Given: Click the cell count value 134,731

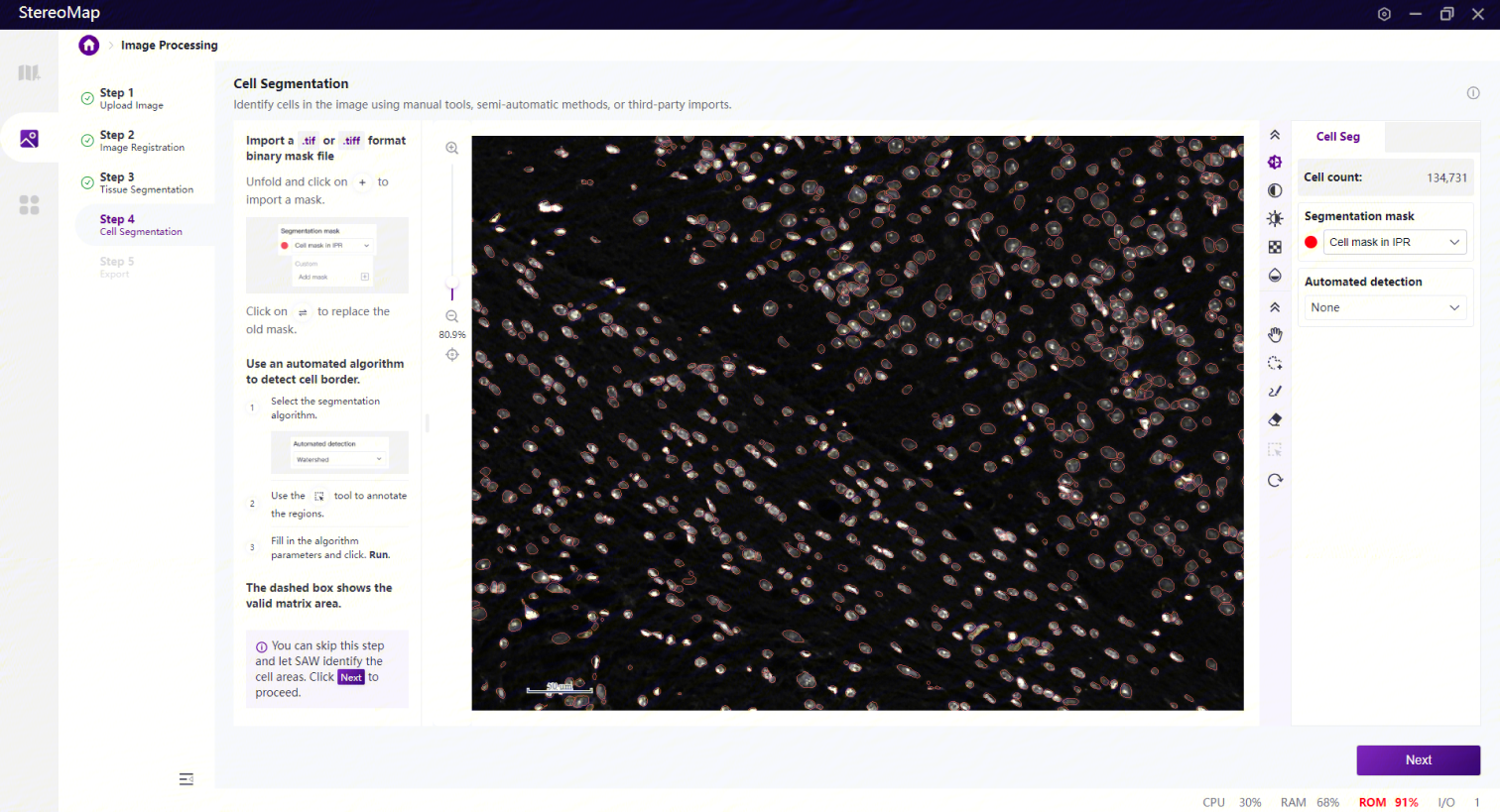Looking at the screenshot, I should click(x=1446, y=177).
